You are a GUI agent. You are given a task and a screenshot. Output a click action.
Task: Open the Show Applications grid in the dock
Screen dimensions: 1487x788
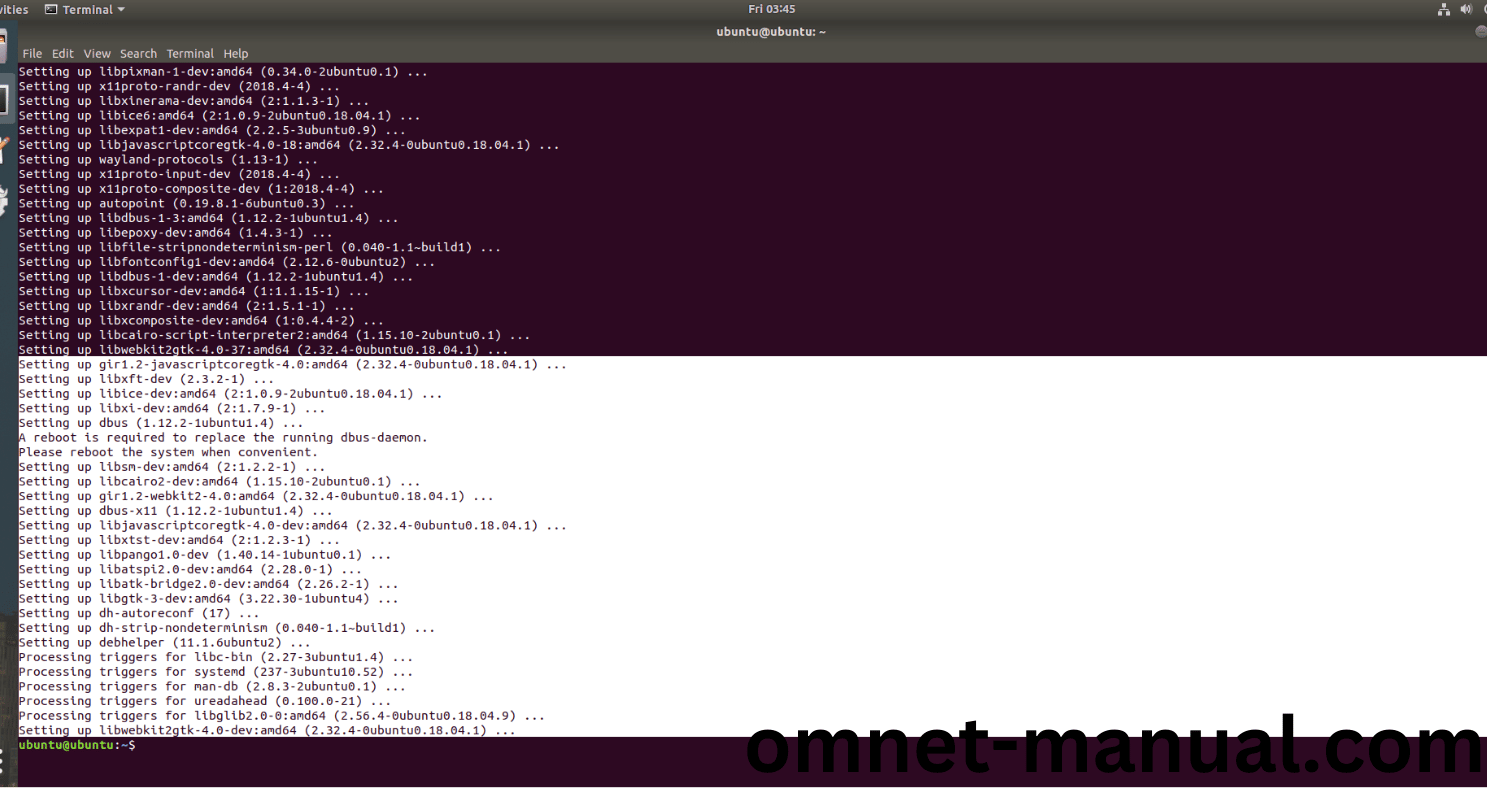tap(4, 762)
